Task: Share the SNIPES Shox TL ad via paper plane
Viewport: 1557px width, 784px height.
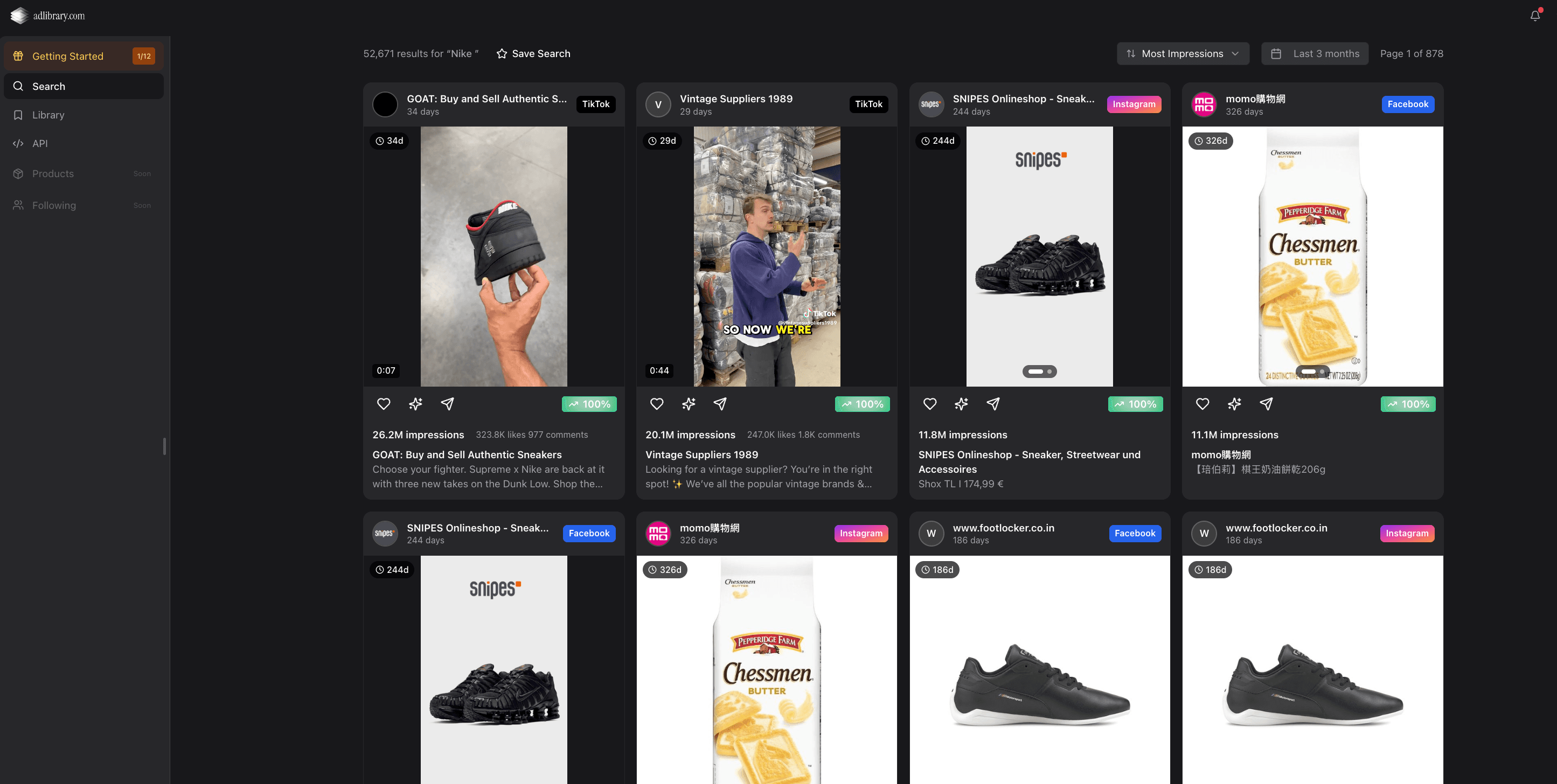Action: 992,403
